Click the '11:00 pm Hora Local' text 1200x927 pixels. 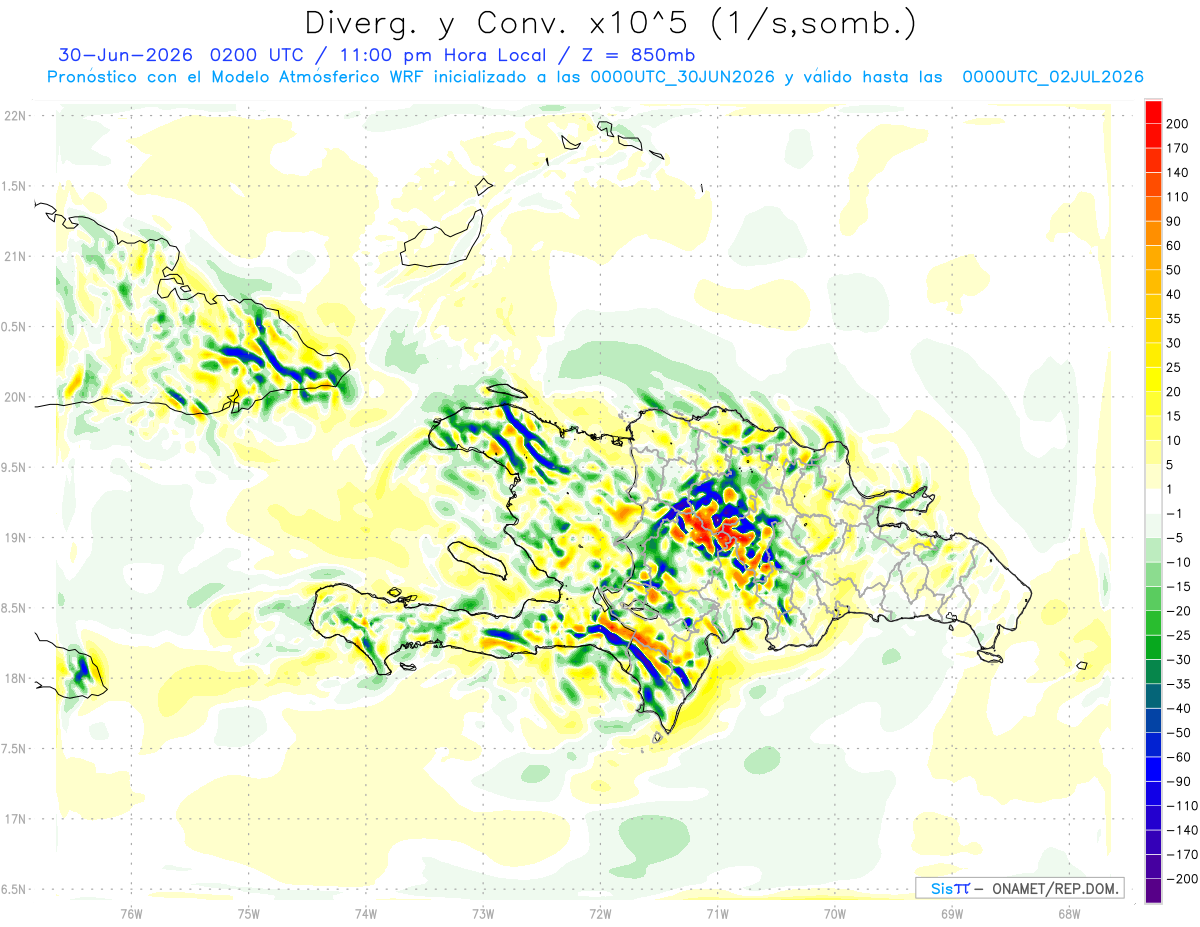[x=447, y=55]
